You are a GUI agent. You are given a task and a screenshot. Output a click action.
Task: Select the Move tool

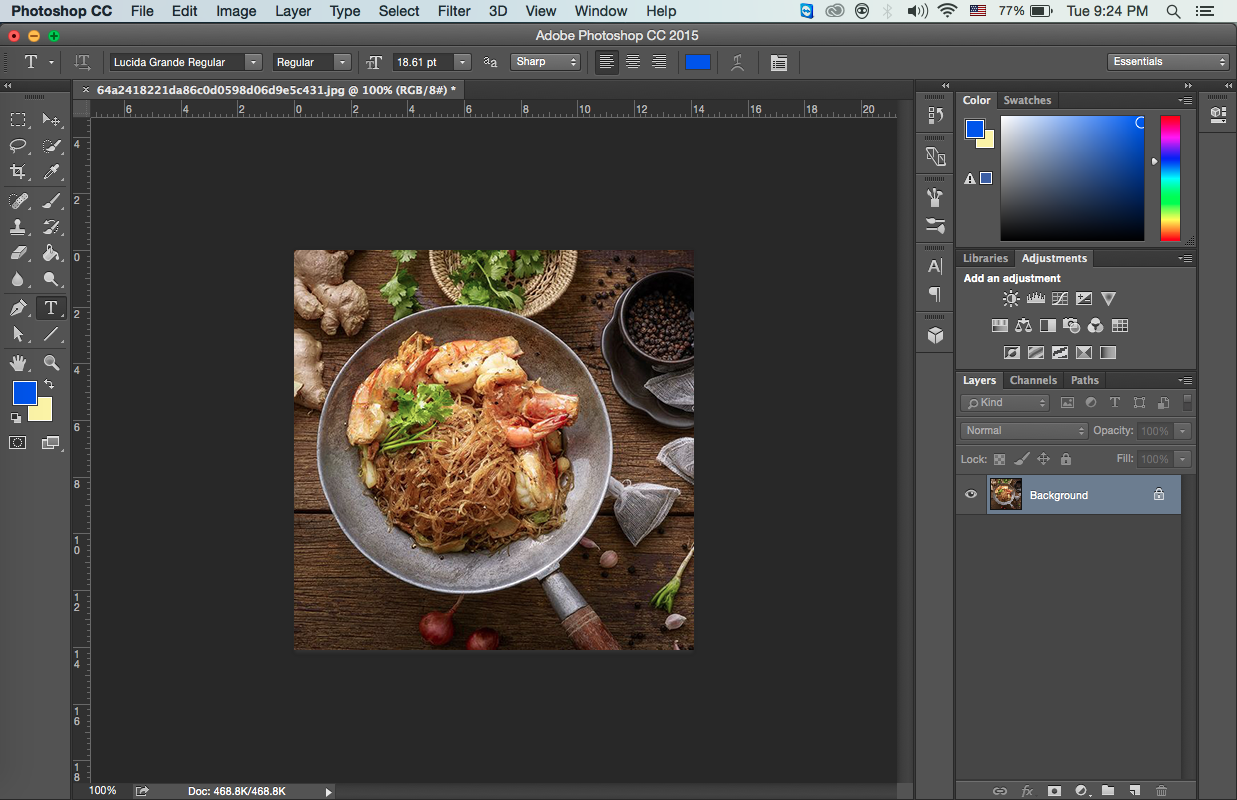coord(51,120)
